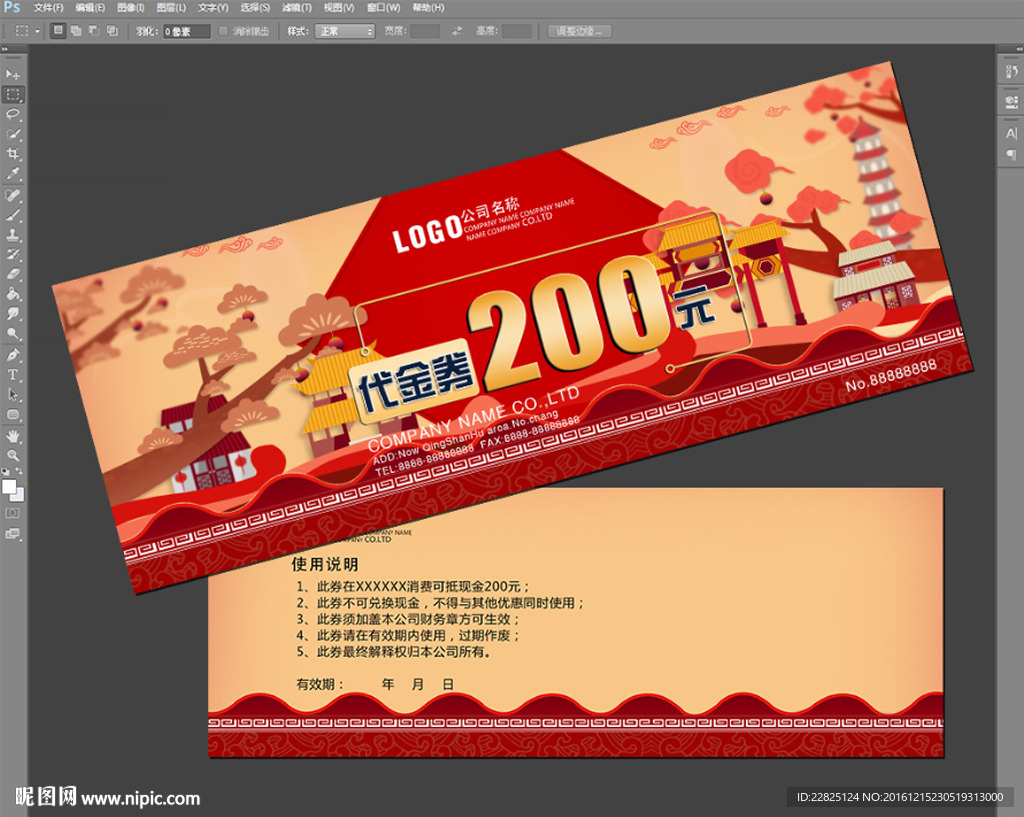1024x817 pixels.
Task: Open the 选择(S) menu
Action: click(255, 8)
